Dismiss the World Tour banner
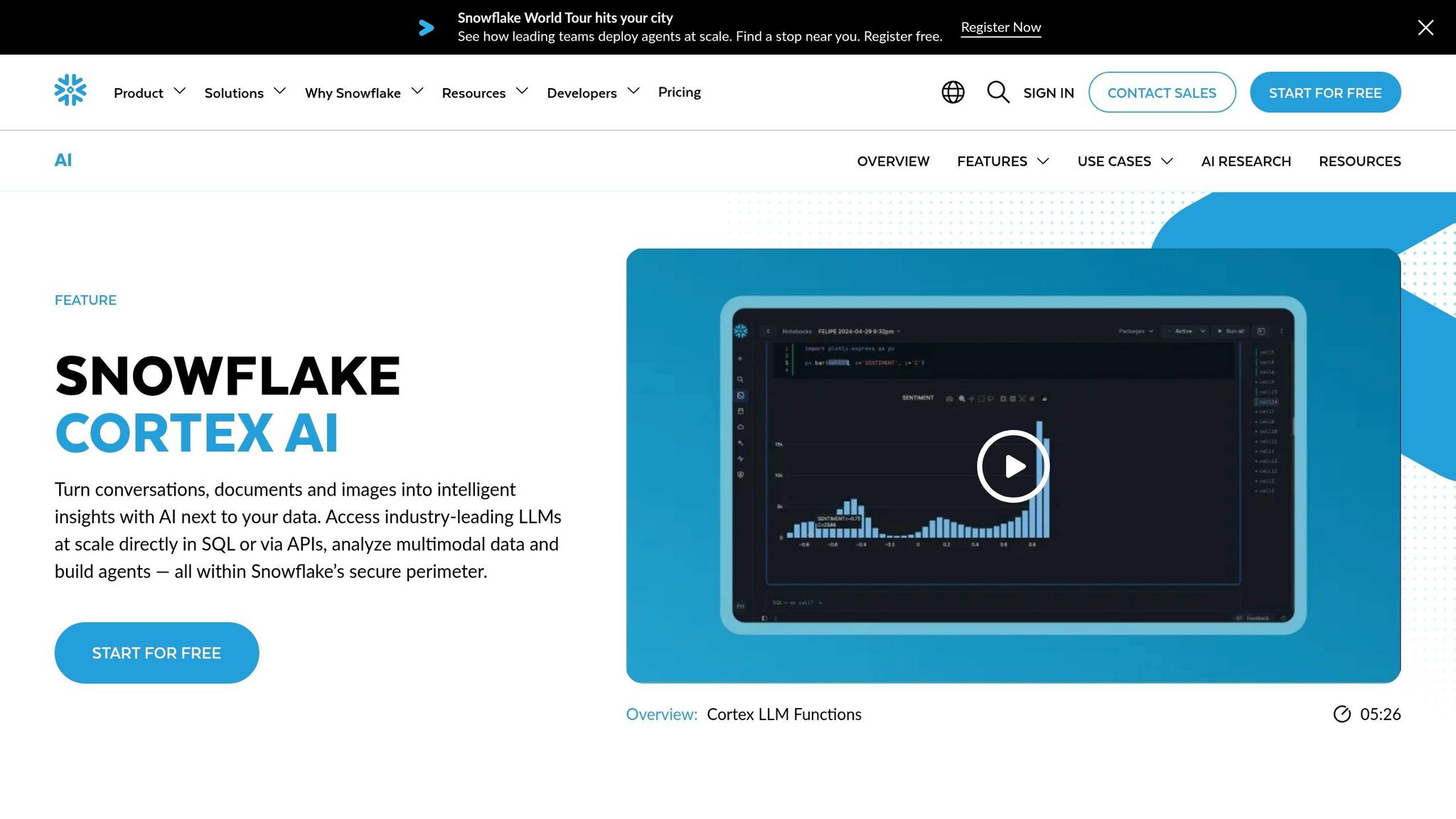 coord(1425,27)
